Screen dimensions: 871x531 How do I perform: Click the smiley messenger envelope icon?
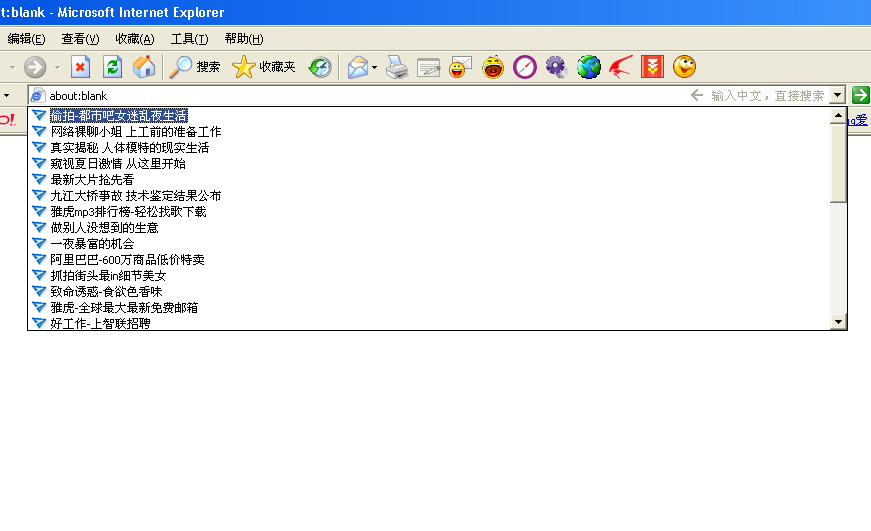click(x=460, y=67)
